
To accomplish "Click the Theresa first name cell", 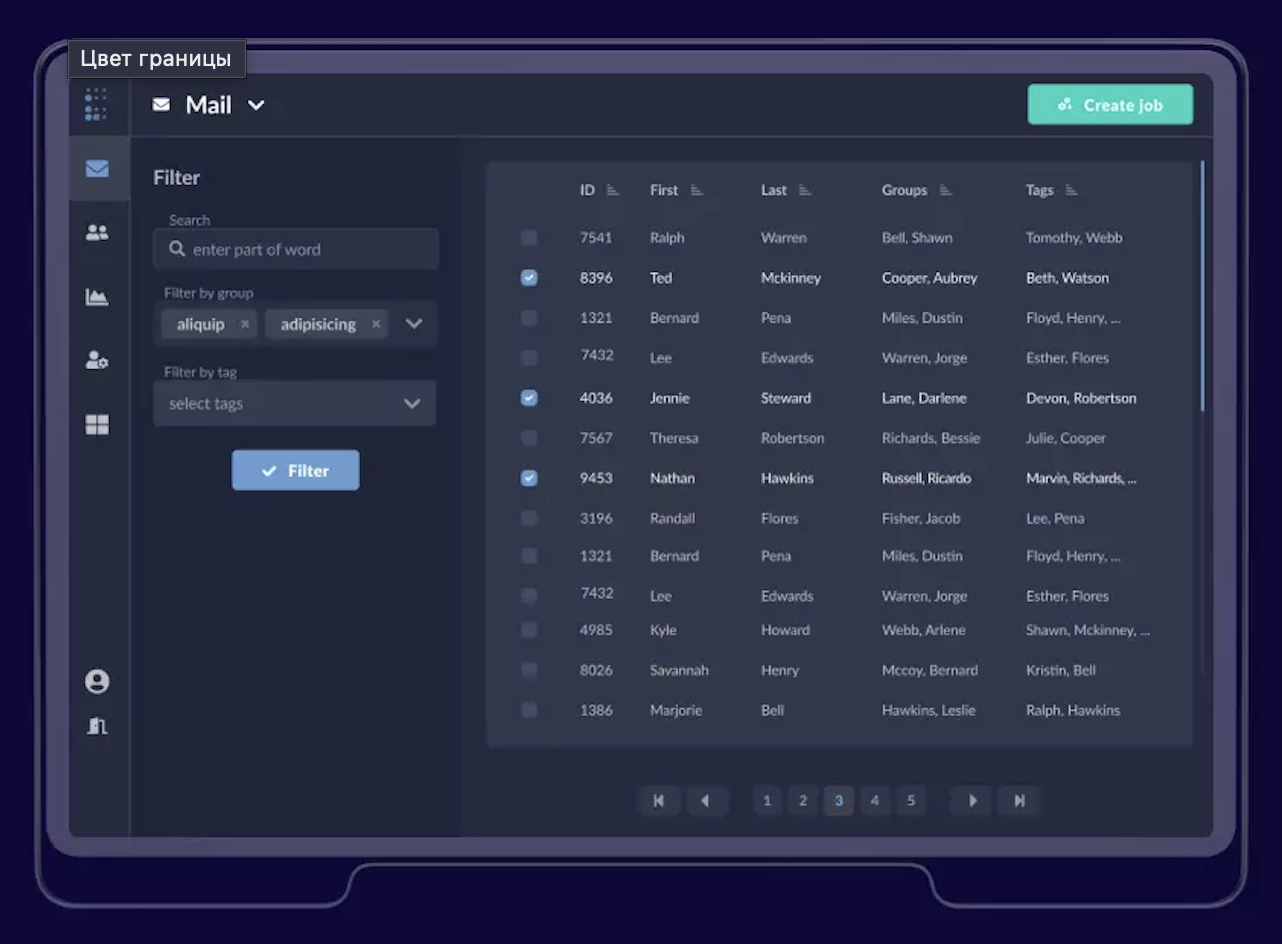I will point(674,438).
